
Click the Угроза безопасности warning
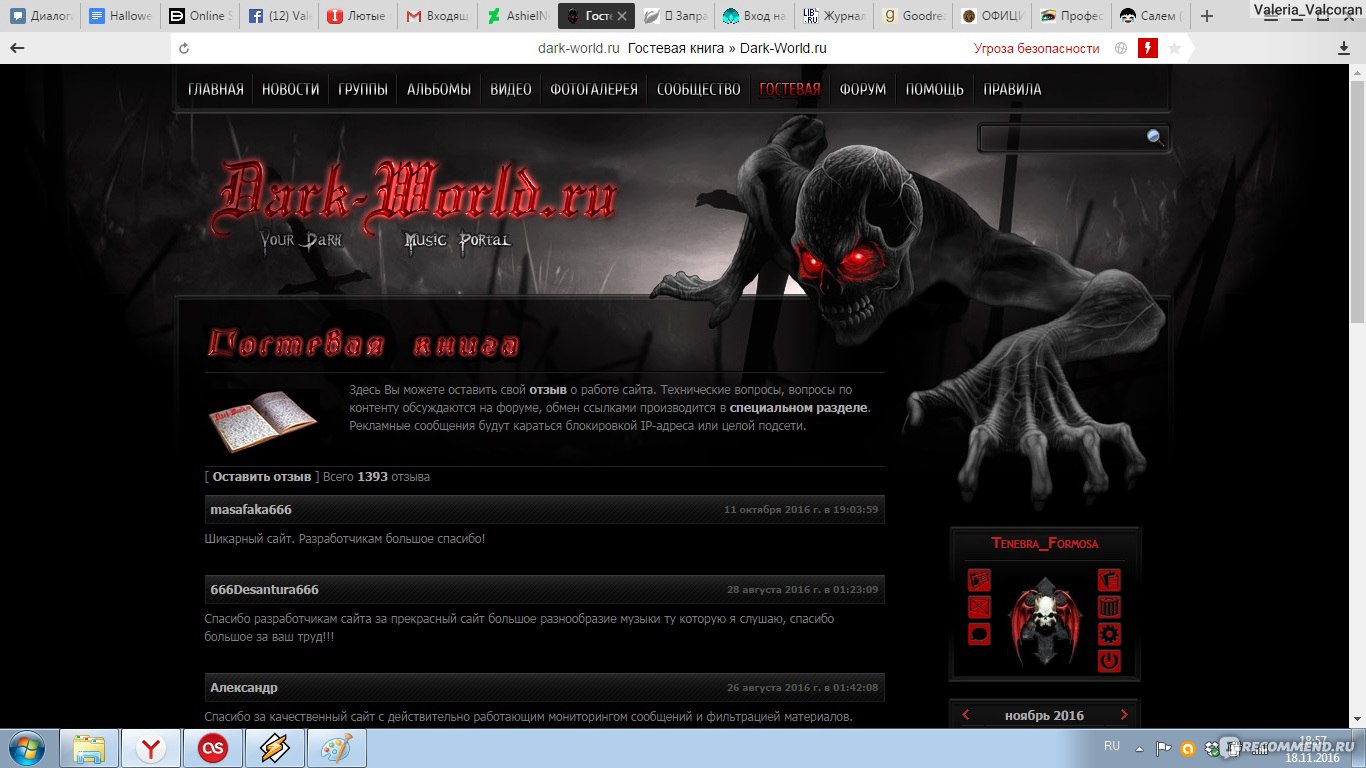(1037, 48)
